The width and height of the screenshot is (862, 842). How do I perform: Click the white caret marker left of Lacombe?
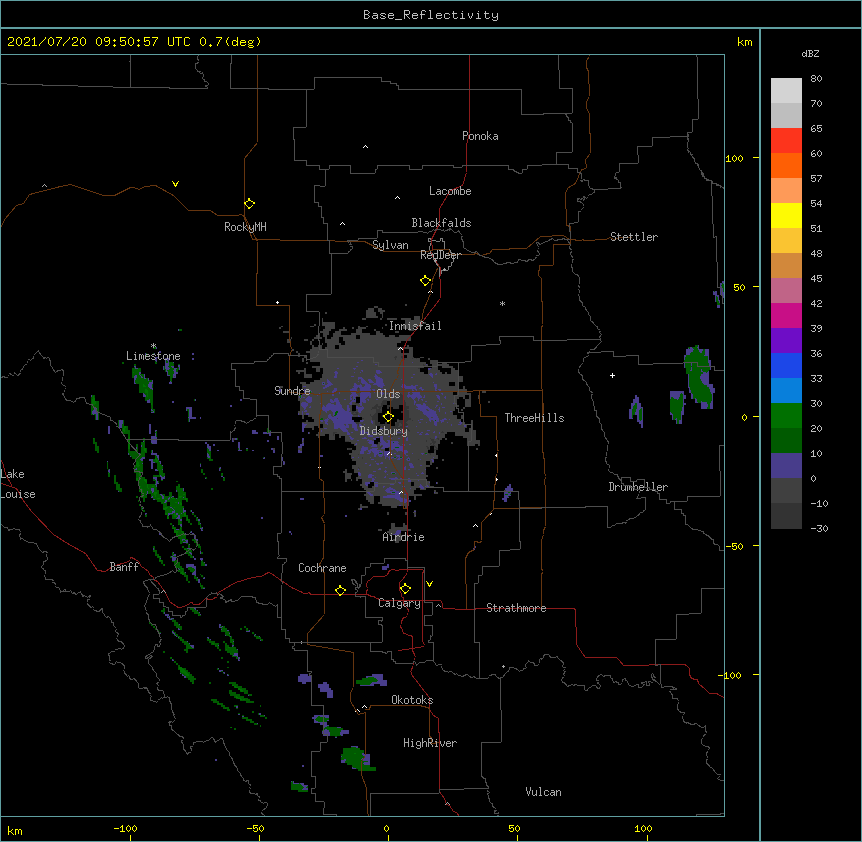click(x=397, y=198)
